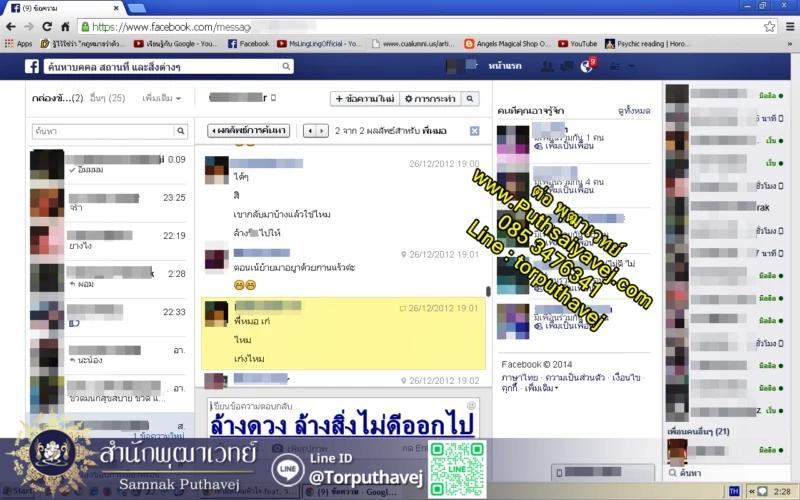The image size is (800, 500).
Task: Open the conversation timed 2:28
Action: 109,279
